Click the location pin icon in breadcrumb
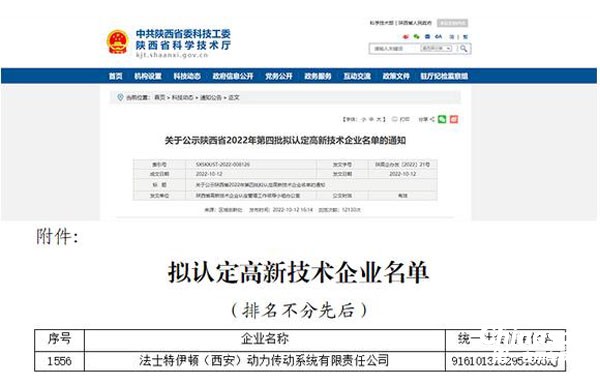 [120, 98]
